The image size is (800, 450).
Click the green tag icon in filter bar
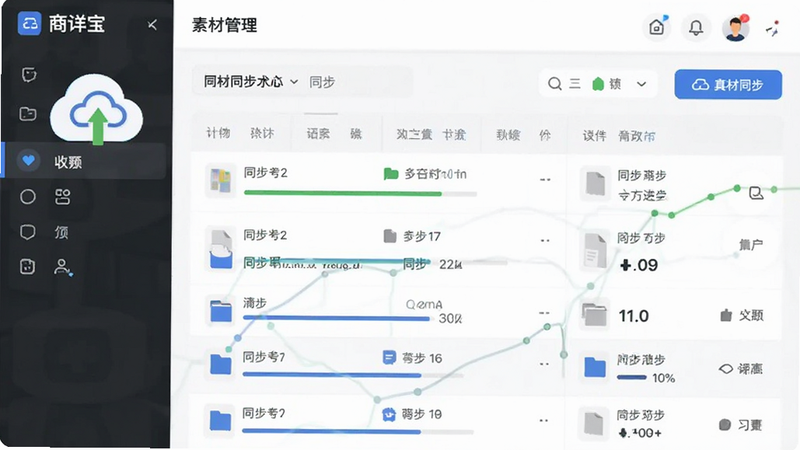pyautogui.click(x=598, y=84)
